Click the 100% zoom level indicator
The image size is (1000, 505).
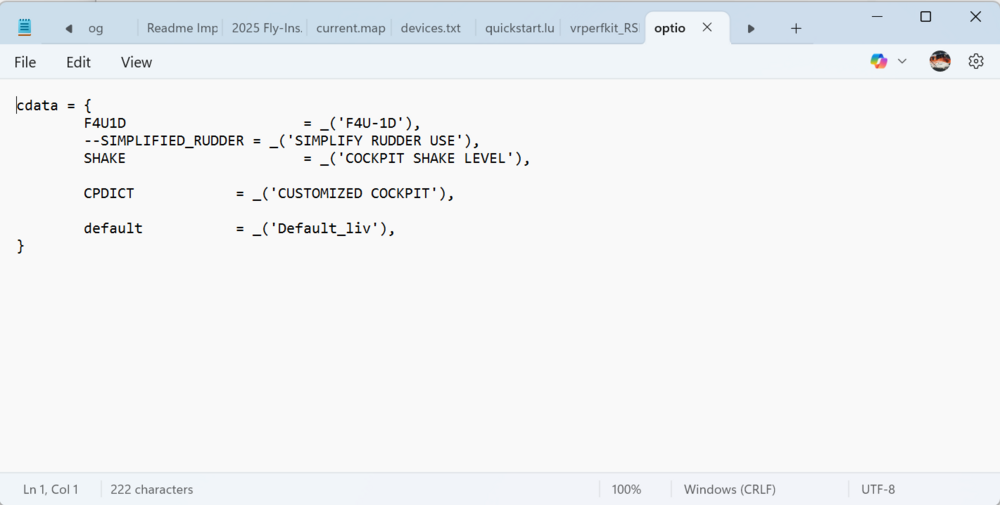(x=626, y=489)
